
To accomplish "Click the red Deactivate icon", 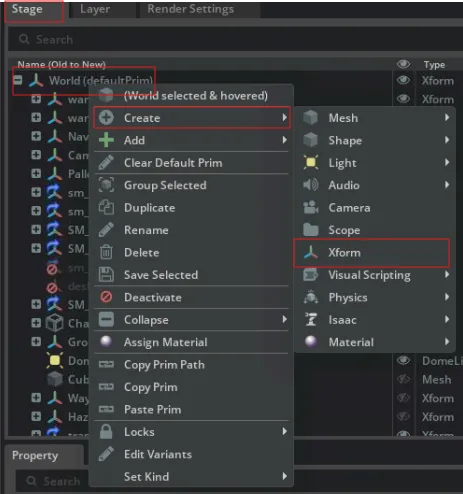I will pyautogui.click(x=106, y=297).
